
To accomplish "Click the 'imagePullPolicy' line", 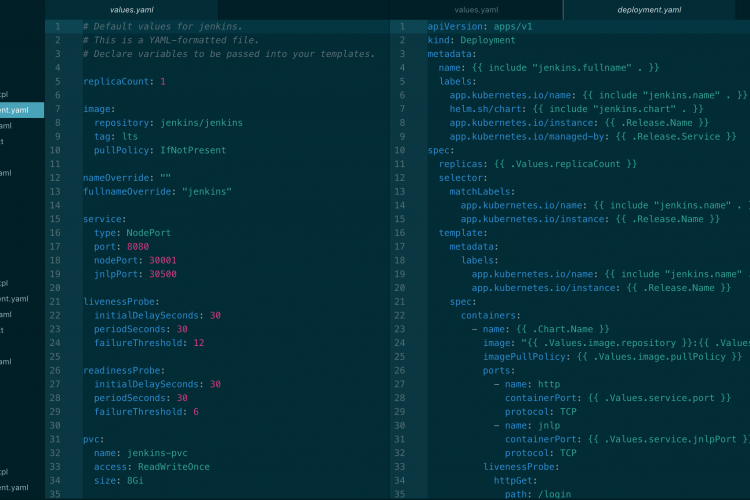I will [612, 357].
